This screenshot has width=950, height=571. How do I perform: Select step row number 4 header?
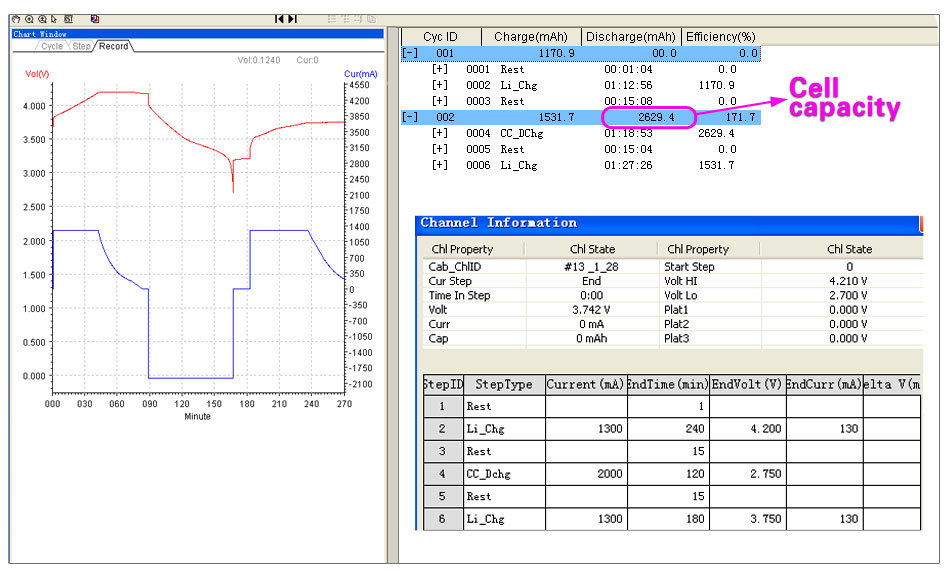coord(443,473)
